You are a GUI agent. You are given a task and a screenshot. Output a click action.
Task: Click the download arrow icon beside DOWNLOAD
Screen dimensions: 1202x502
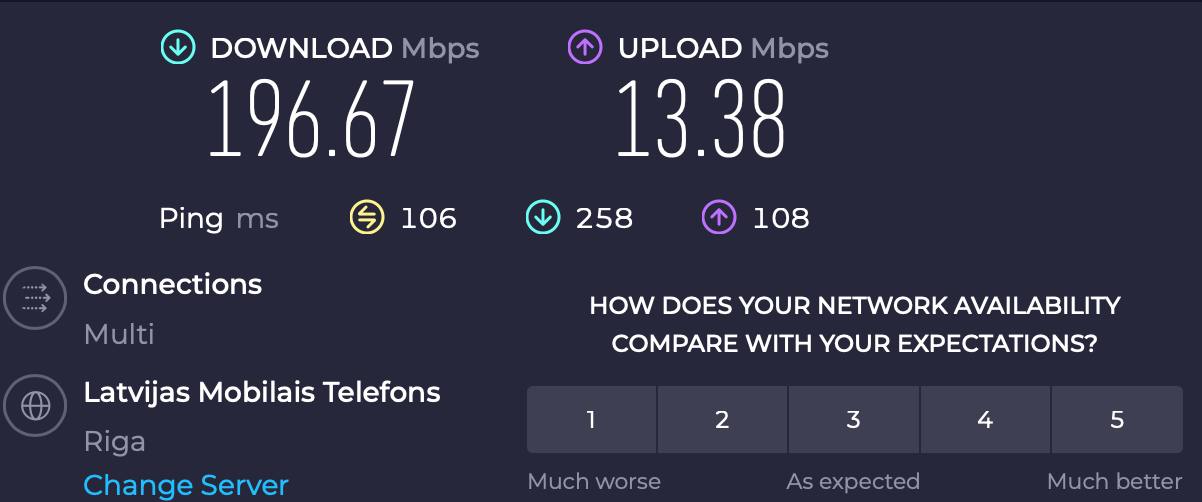(177, 47)
